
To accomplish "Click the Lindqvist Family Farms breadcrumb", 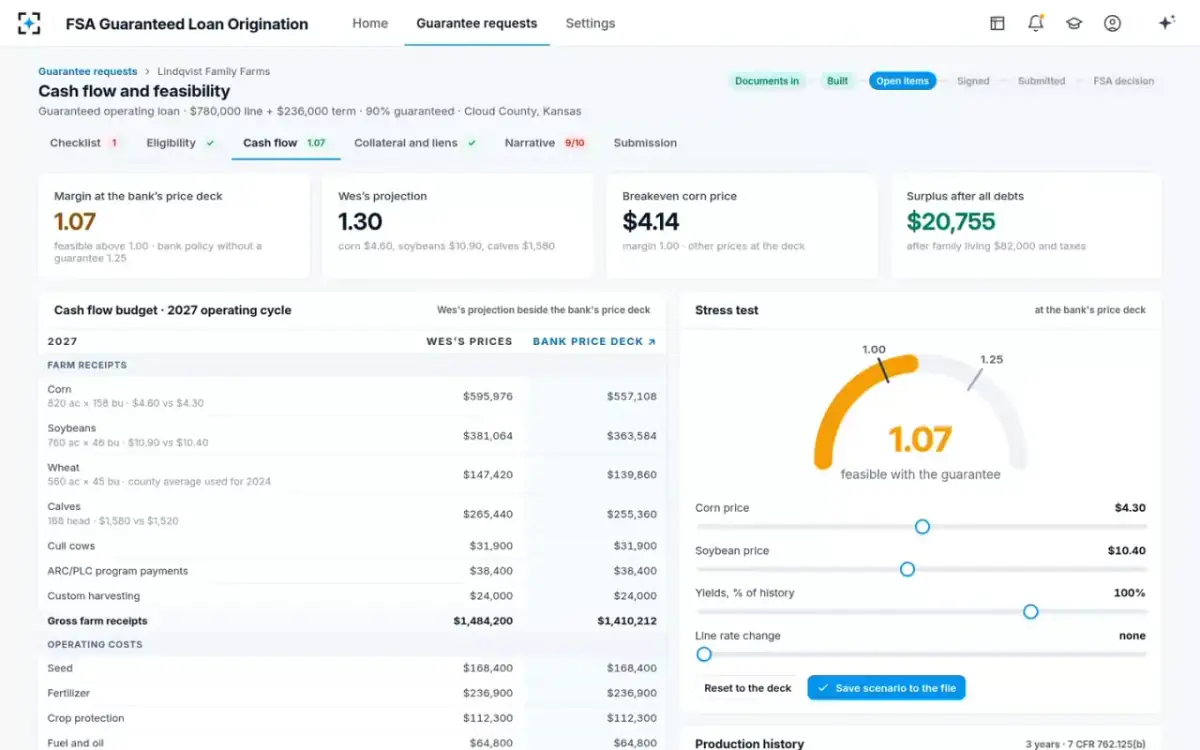I will click(x=213, y=72).
